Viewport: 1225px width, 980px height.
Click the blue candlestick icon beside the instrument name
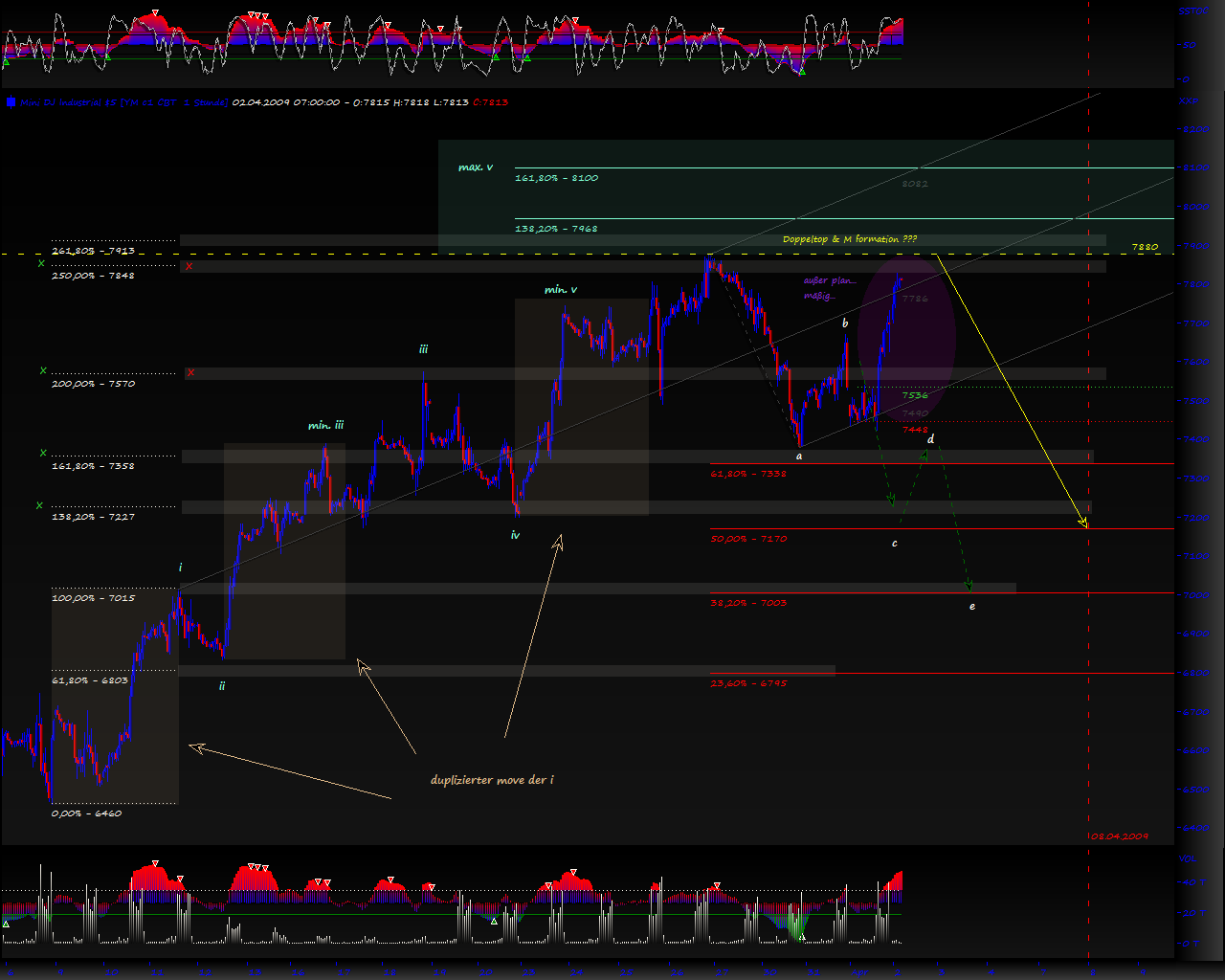coord(11,101)
